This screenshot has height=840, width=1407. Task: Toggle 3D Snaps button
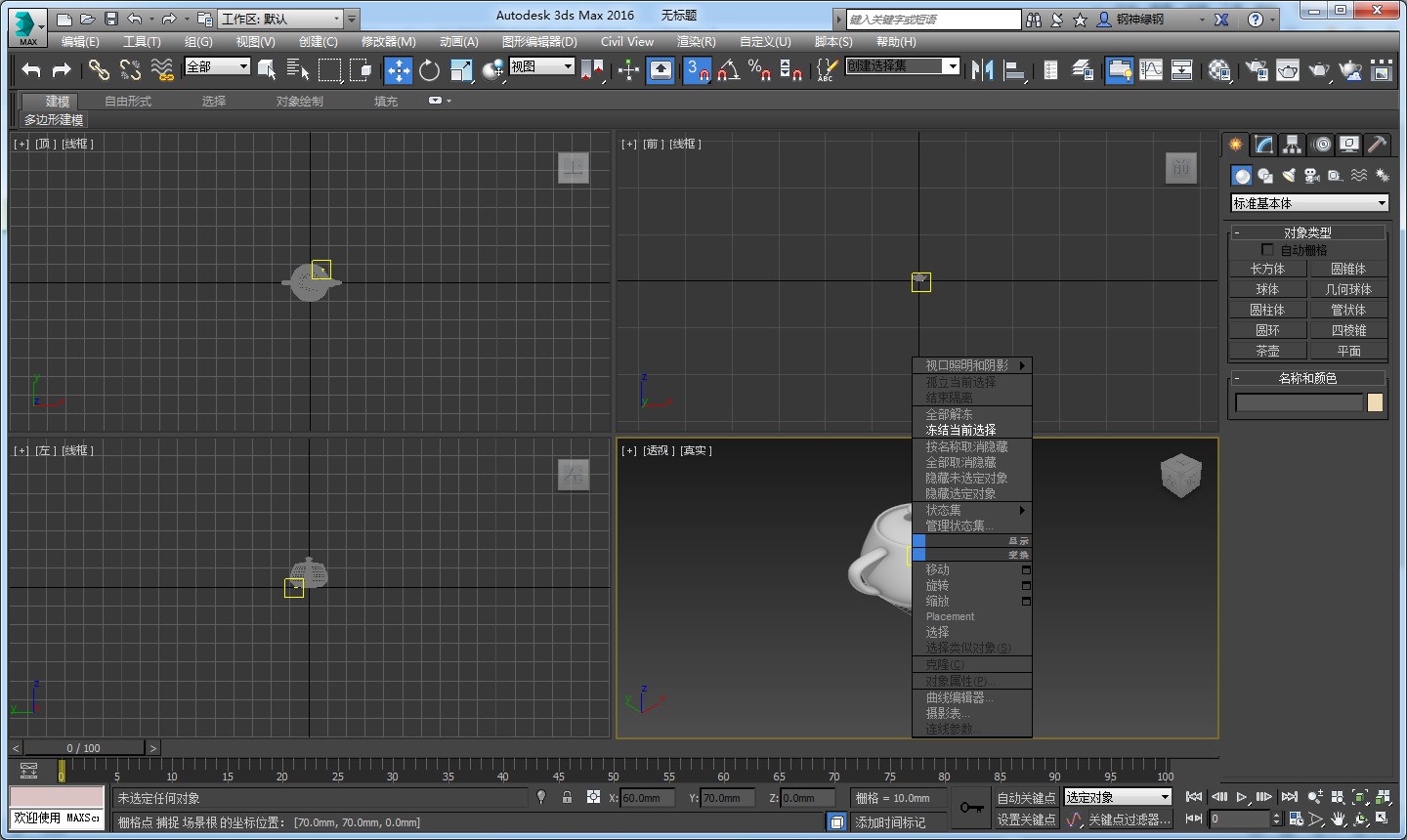point(697,69)
